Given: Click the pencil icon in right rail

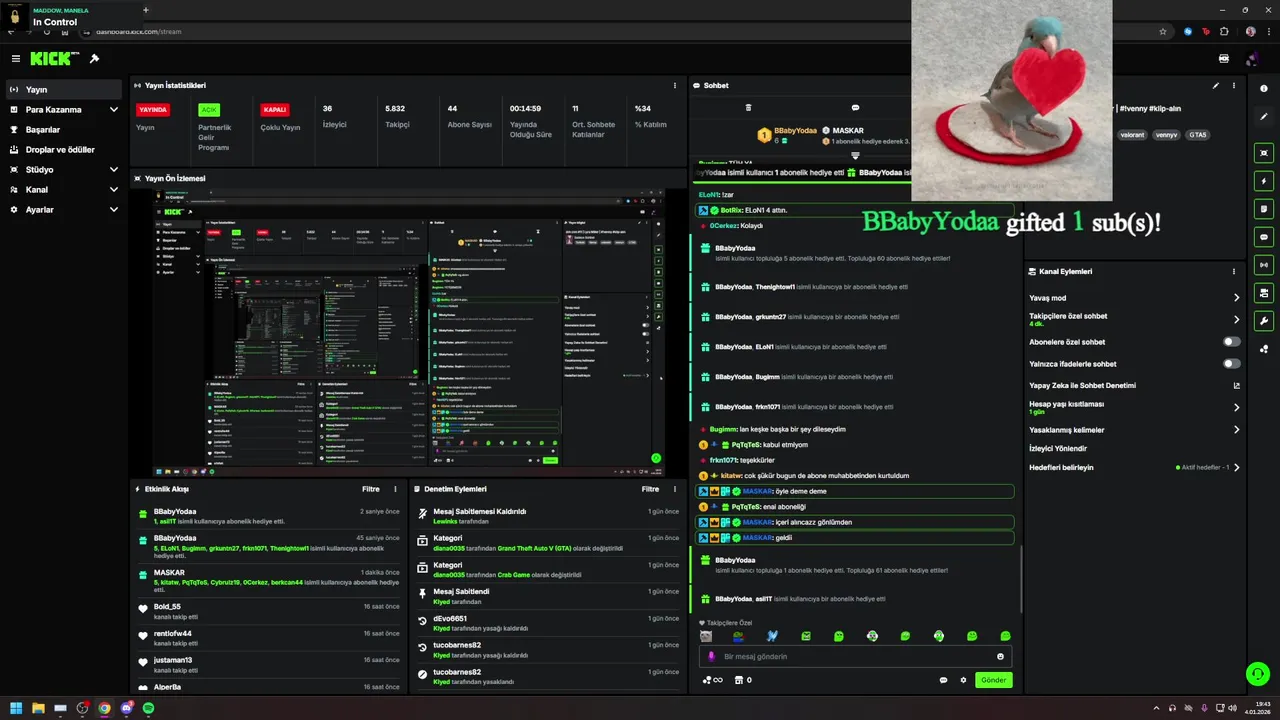Looking at the screenshot, I should point(1264,117).
